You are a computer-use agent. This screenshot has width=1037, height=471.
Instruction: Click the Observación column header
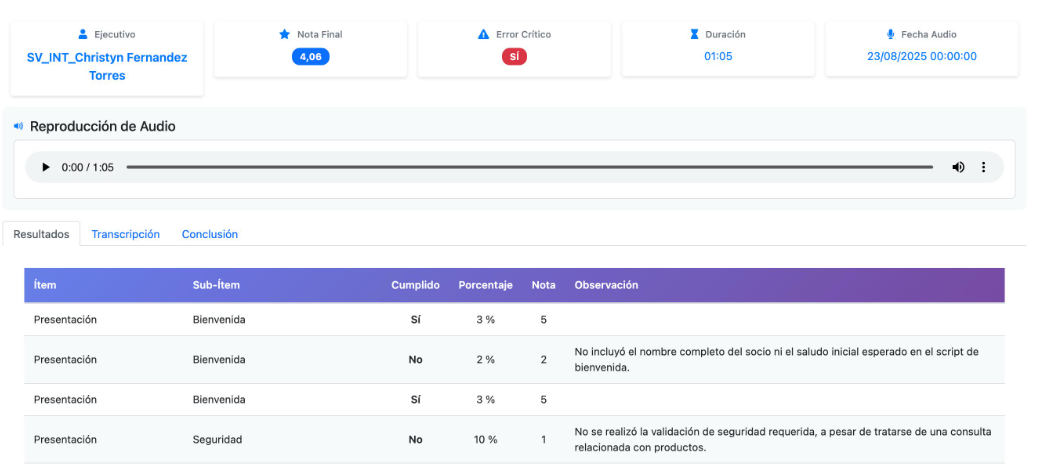tap(606, 285)
